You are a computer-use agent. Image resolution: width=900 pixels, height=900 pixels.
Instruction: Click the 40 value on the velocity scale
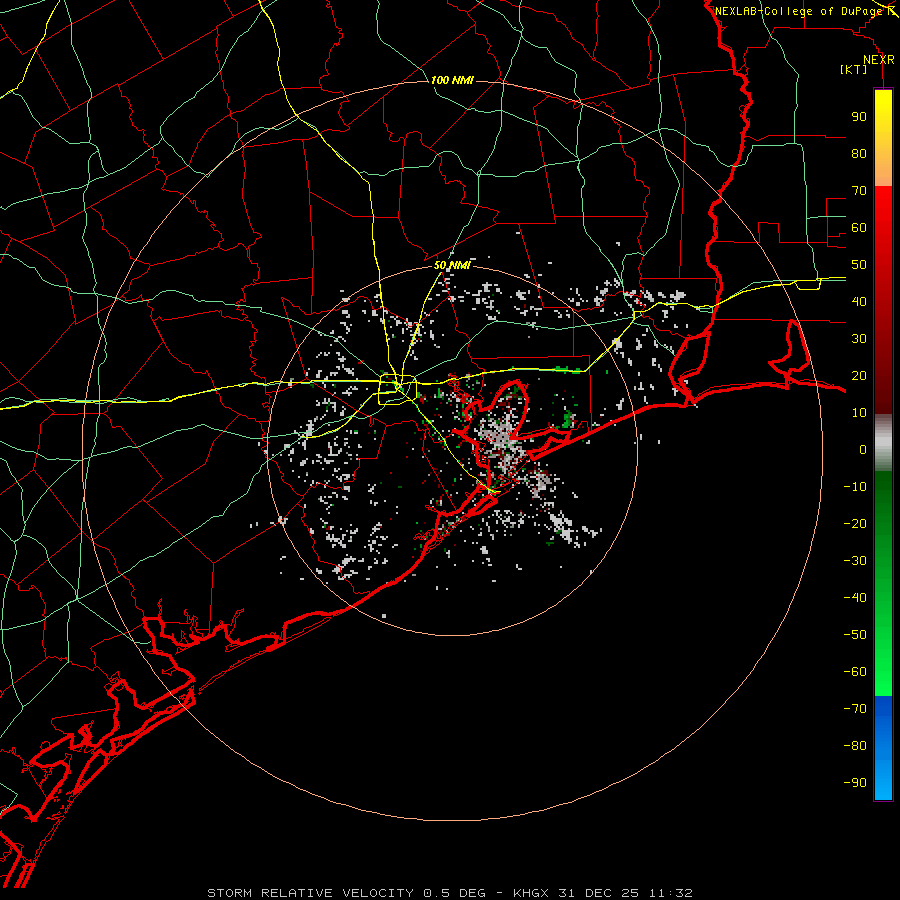click(x=859, y=301)
